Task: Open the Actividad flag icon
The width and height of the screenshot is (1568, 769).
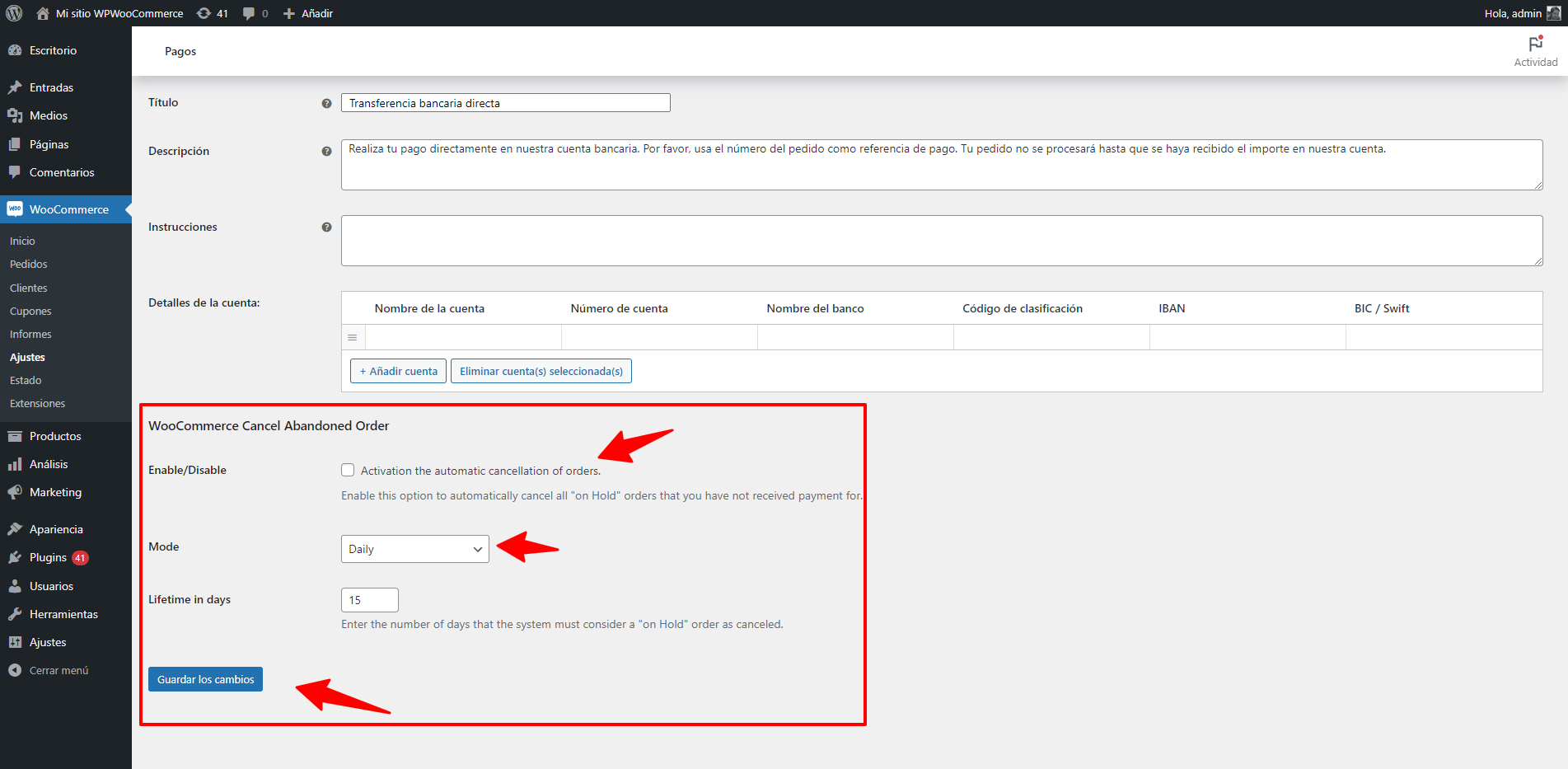Action: coord(1536,44)
